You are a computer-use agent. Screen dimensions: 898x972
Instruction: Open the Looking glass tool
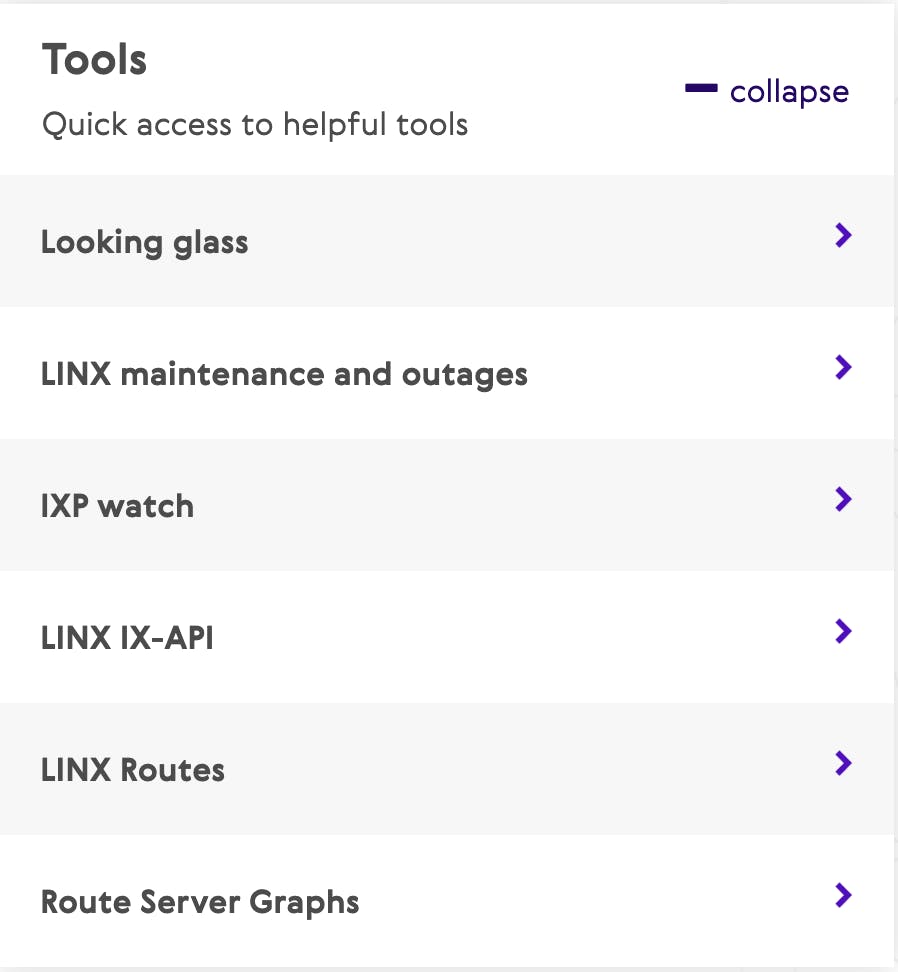click(144, 242)
